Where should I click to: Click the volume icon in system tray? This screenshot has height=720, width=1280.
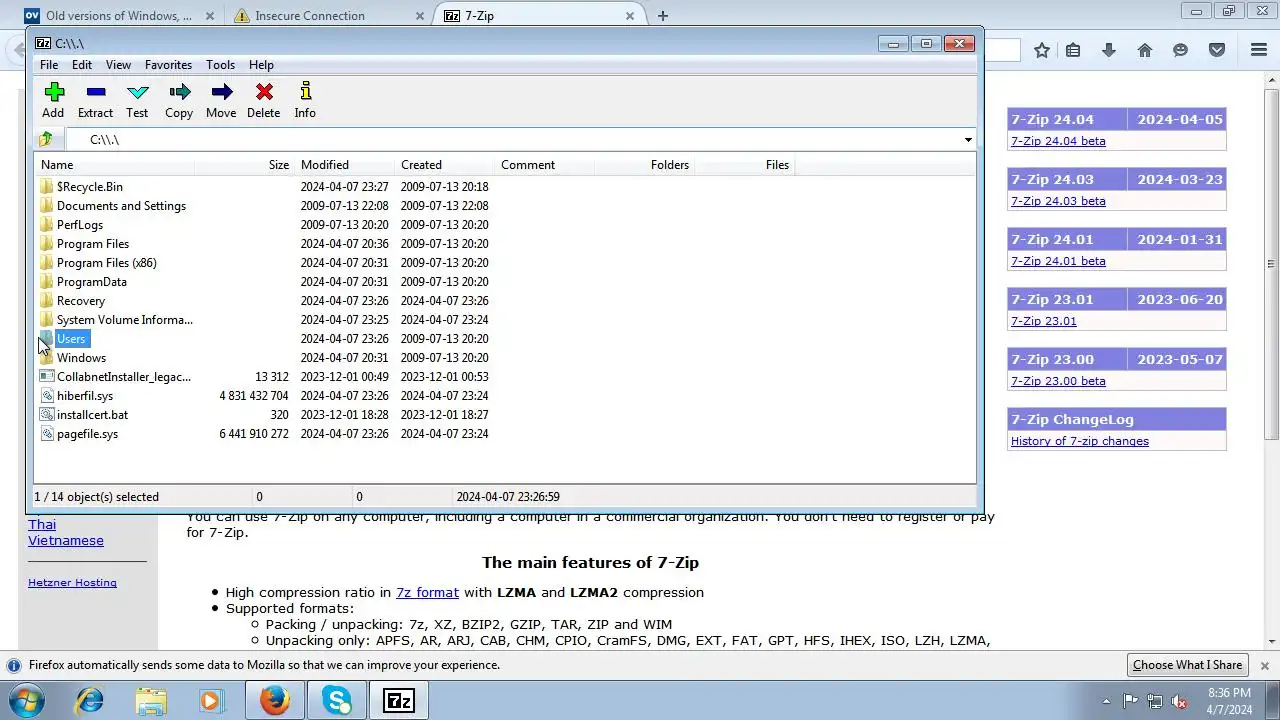coord(1178,701)
